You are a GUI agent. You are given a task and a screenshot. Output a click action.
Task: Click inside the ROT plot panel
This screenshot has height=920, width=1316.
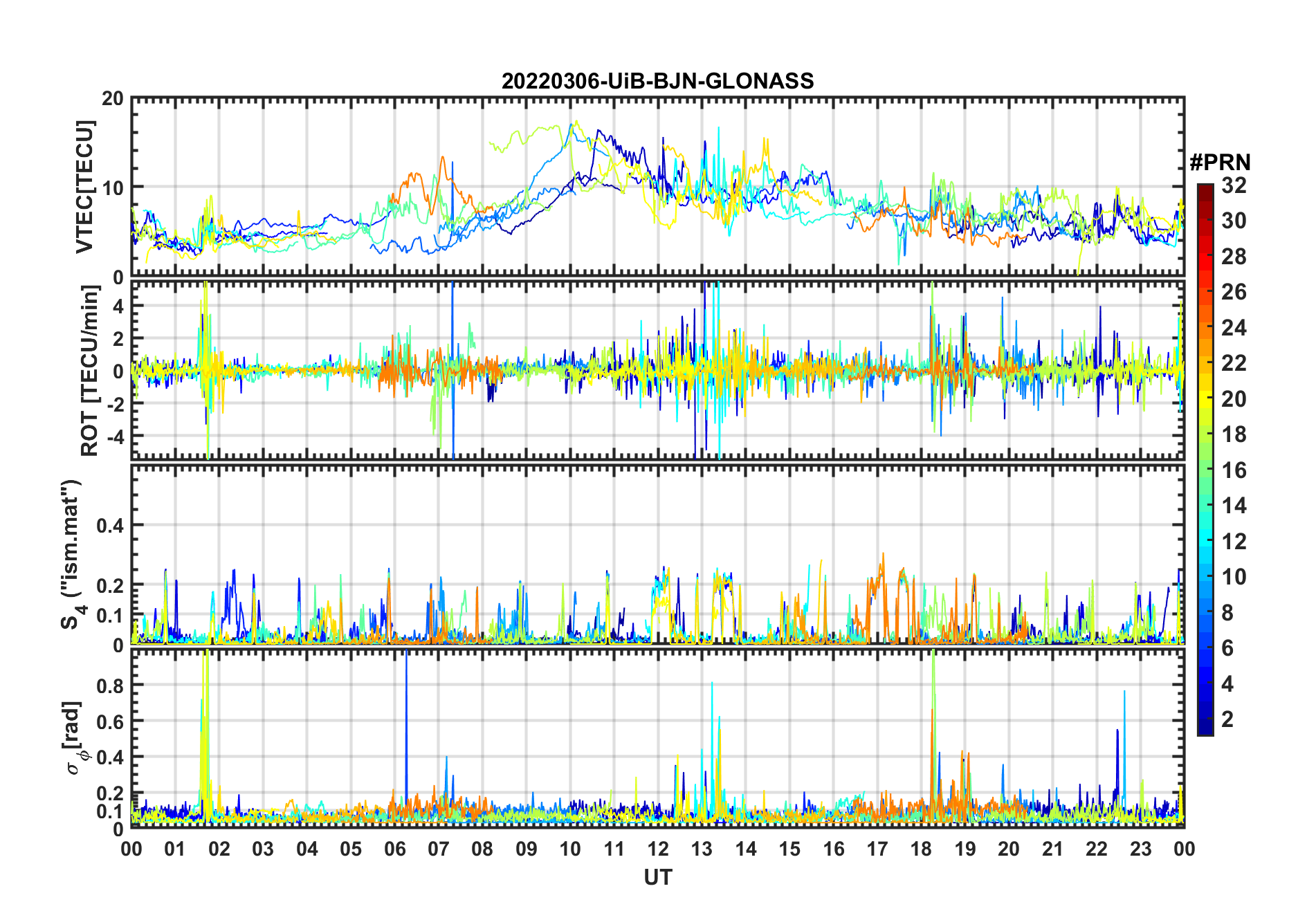(x=658, y=370)
